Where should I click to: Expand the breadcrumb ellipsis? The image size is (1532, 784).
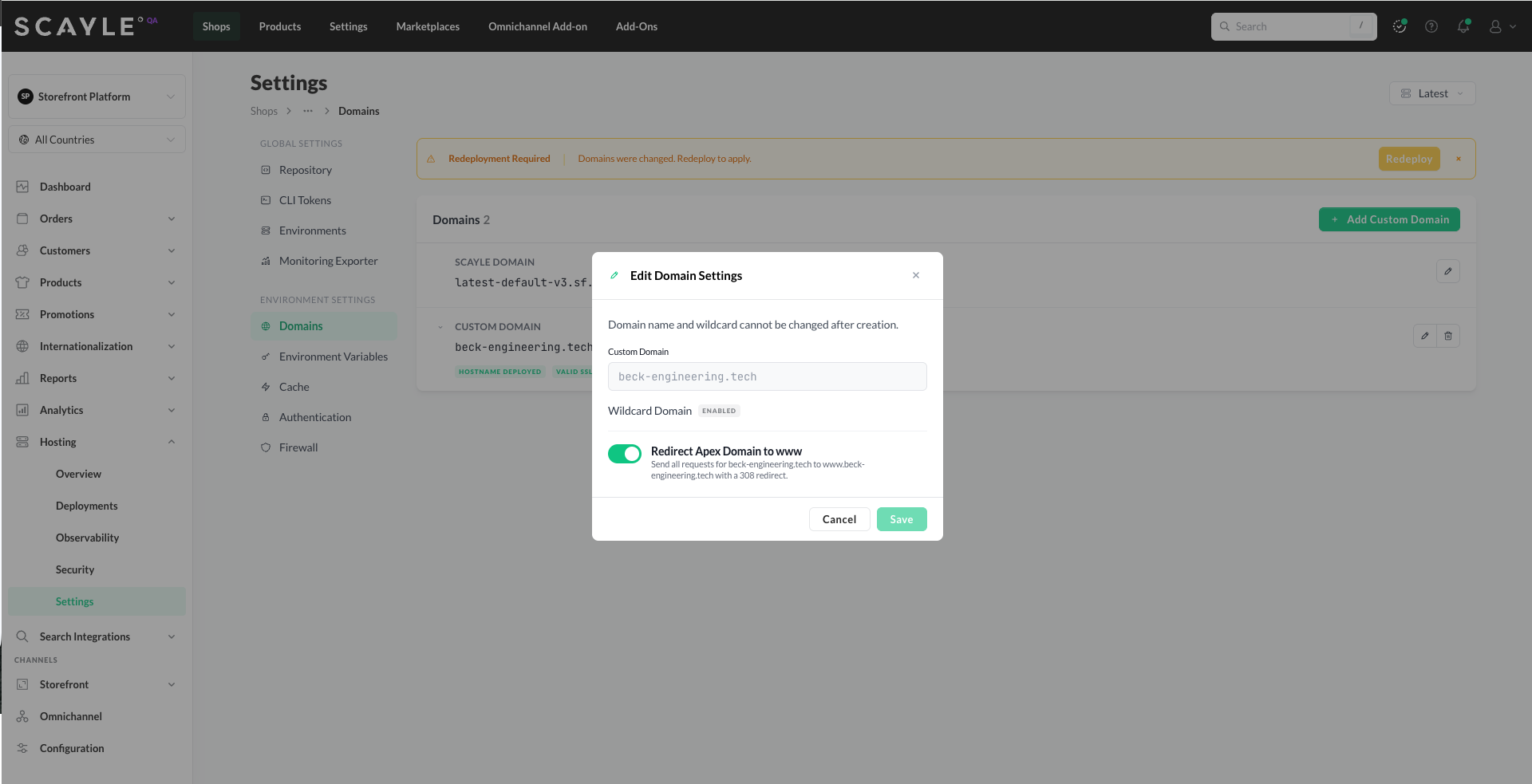tap(308, 111)
